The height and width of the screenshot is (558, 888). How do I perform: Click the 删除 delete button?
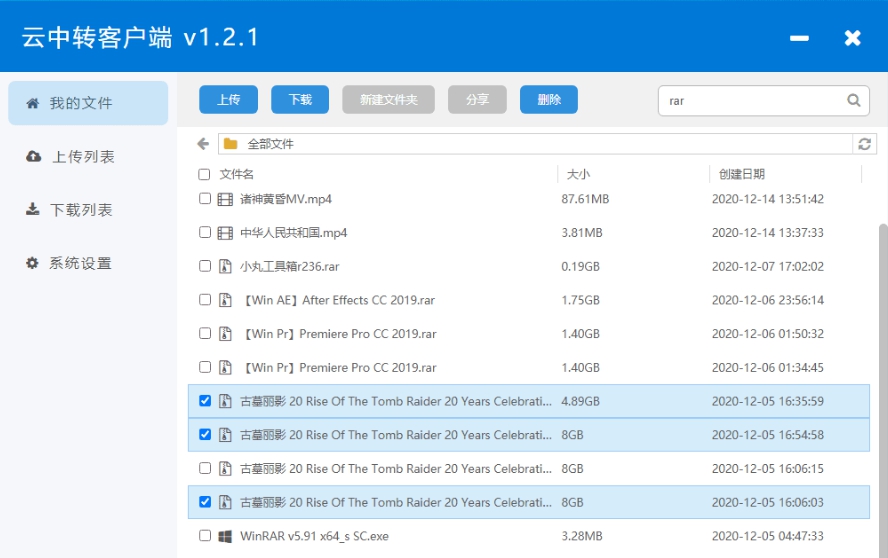point(549,100)
